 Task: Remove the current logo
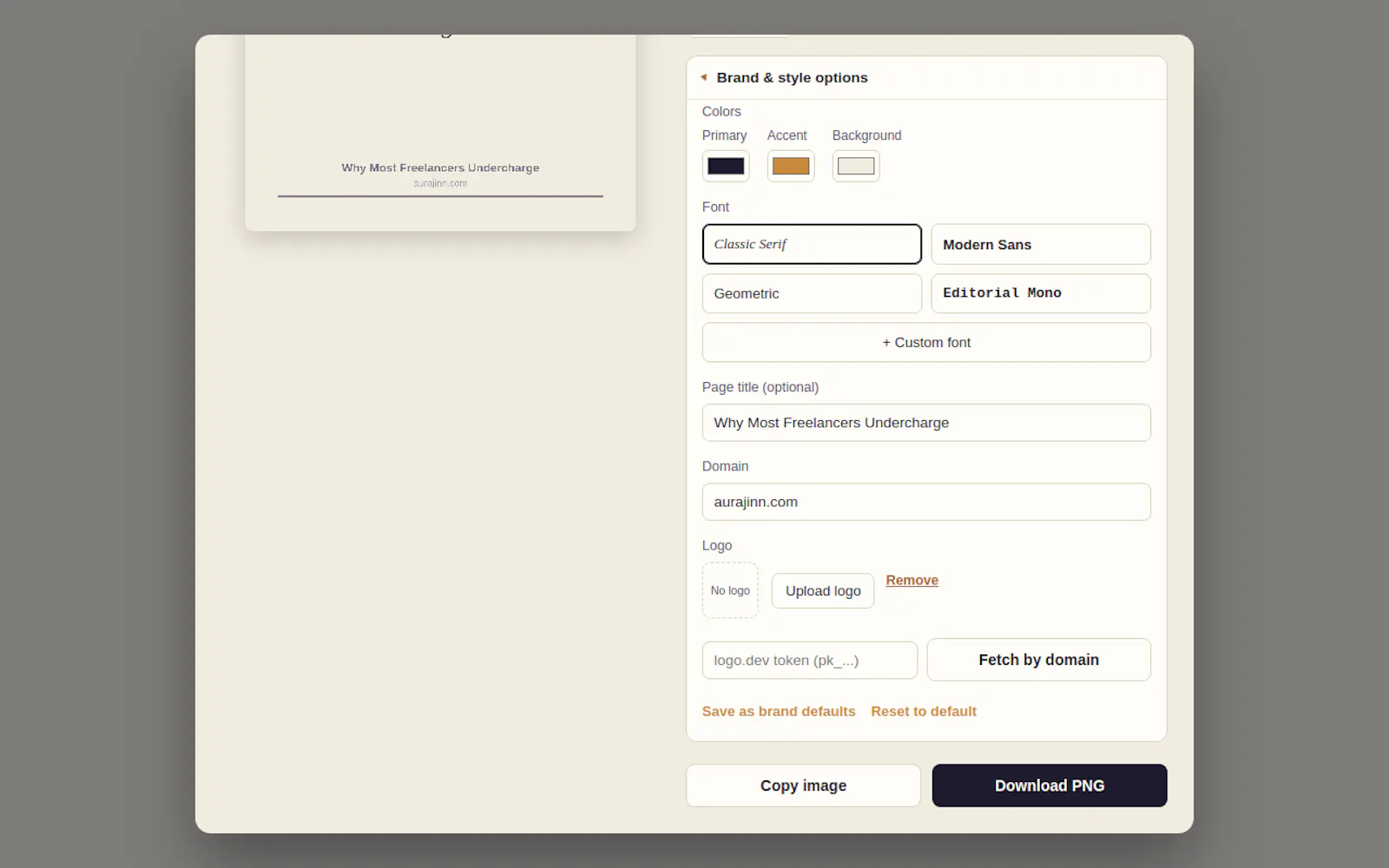pos(912,580)
